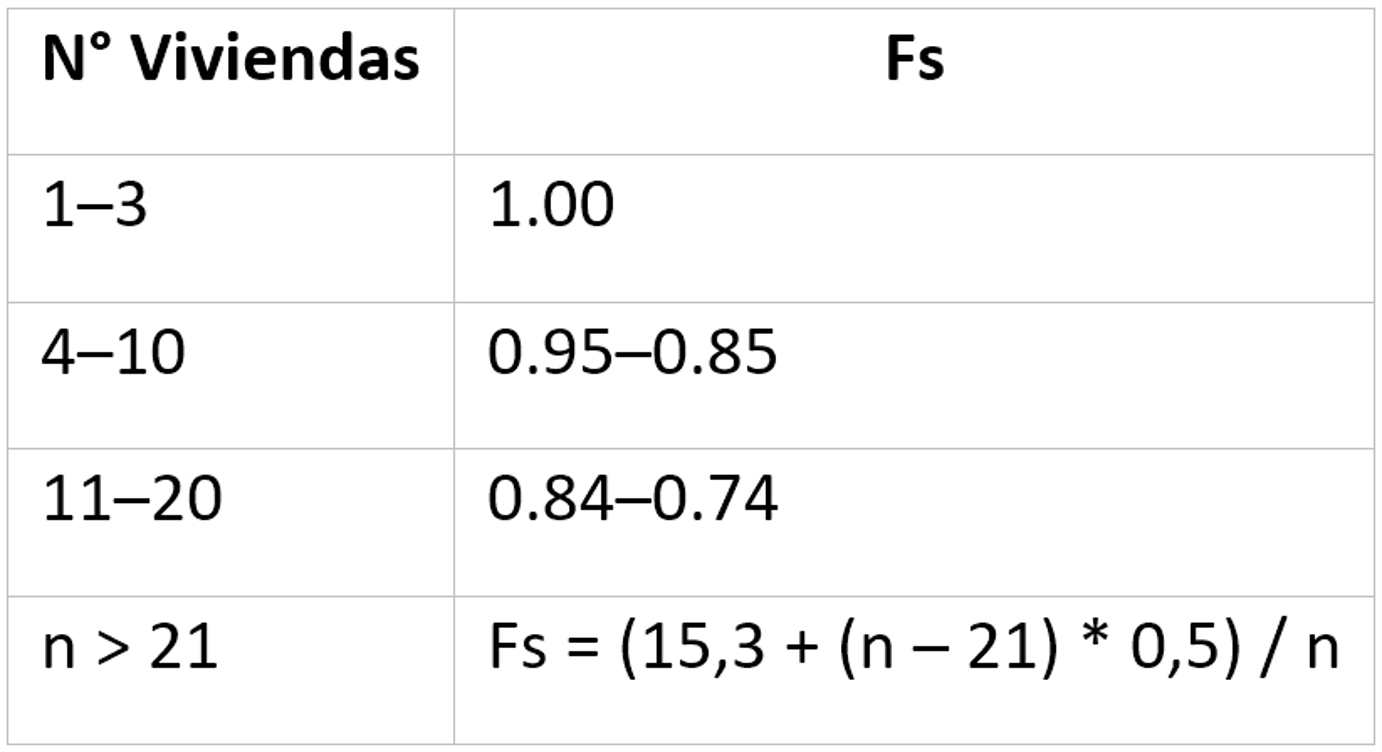1382x752 pixels.
Task: Place cursor on the value 0.84
Action: (549, 500)
